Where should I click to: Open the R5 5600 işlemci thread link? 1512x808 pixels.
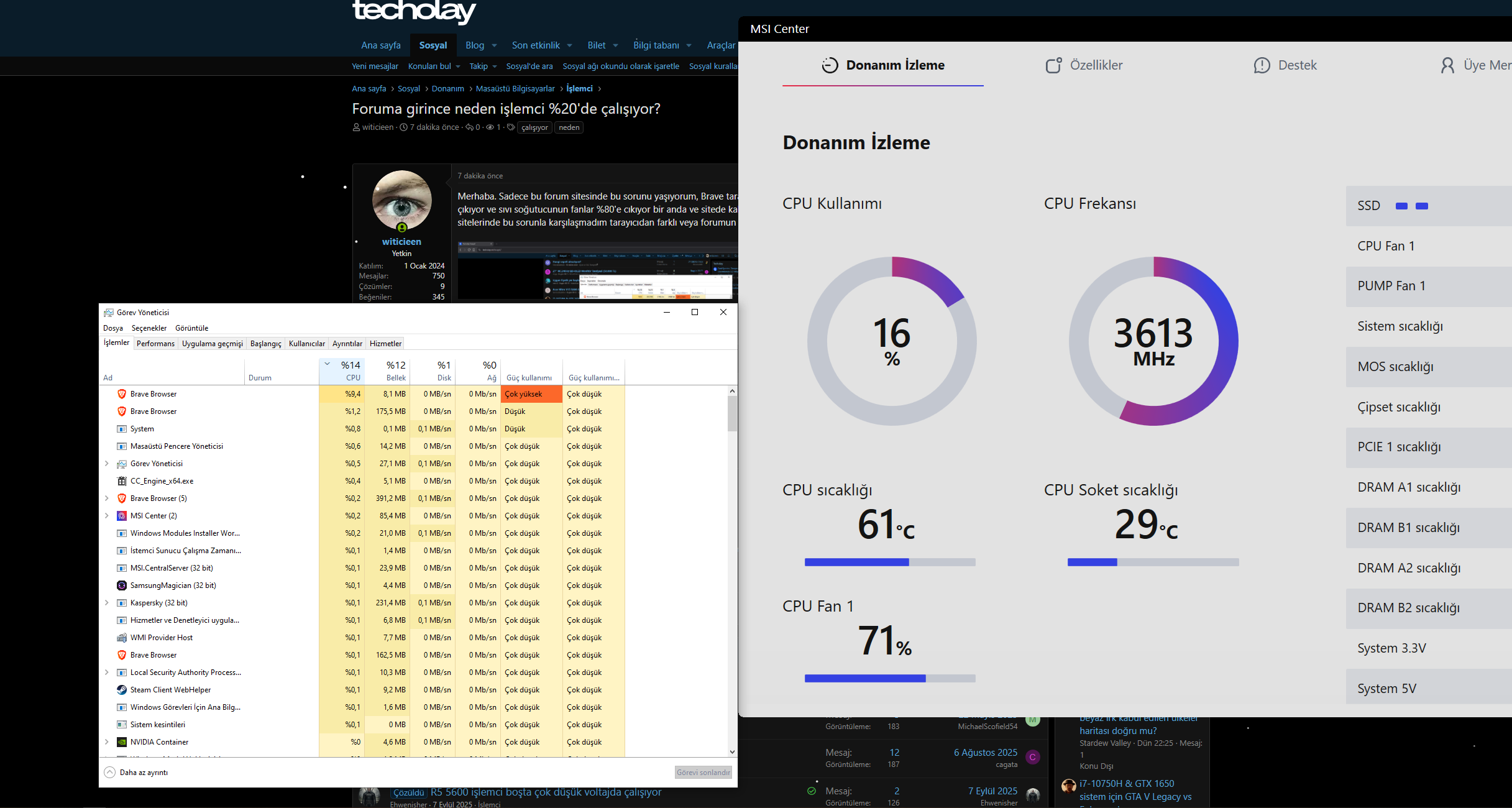(546, 792)
